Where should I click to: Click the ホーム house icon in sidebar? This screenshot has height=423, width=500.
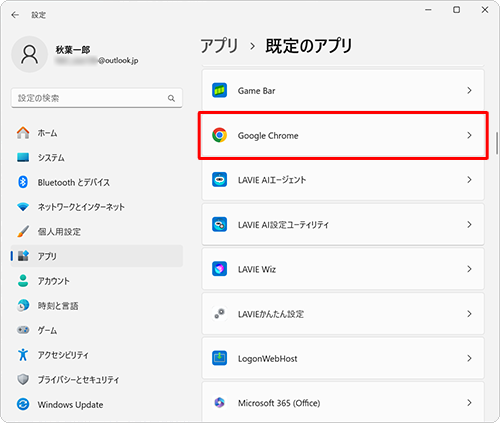23,133
